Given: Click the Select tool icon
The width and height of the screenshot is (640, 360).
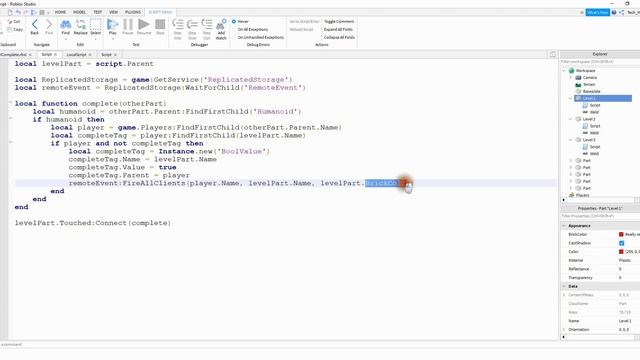Looking at the screenshot, I should pyautogui.click(x=96, y=24).
